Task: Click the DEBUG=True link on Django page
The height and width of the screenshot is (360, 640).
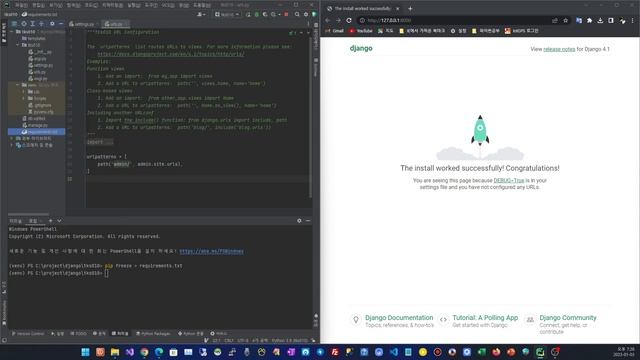Action: tap(509, 180)
